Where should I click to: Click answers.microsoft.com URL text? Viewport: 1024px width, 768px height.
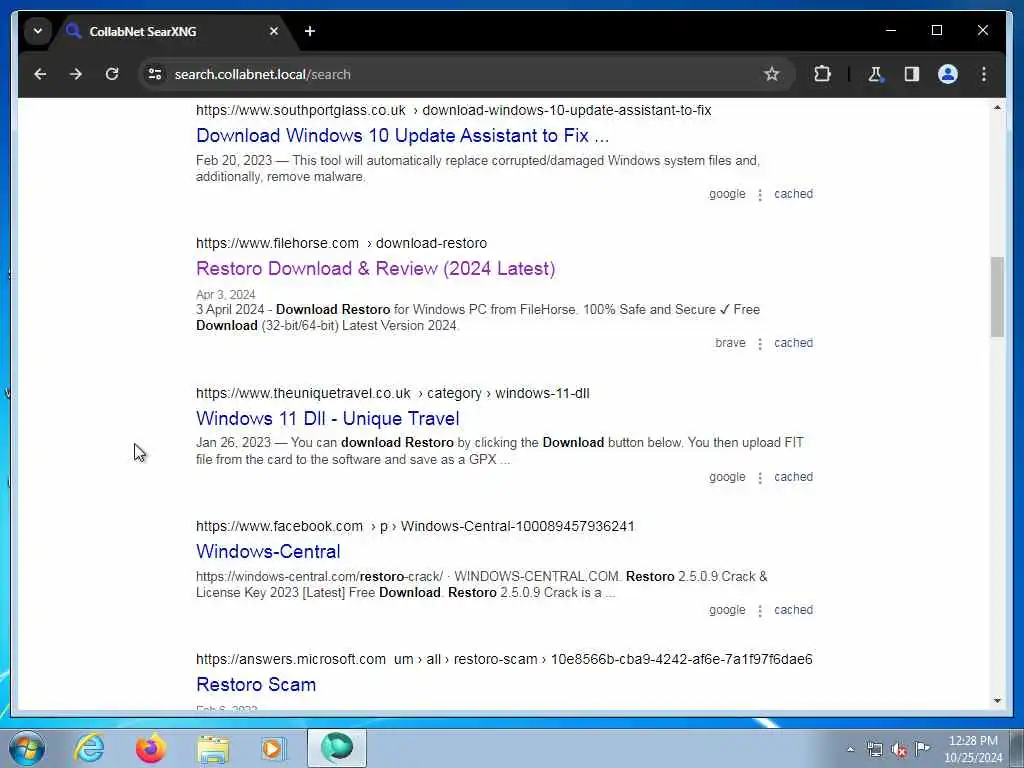[504, 659]
